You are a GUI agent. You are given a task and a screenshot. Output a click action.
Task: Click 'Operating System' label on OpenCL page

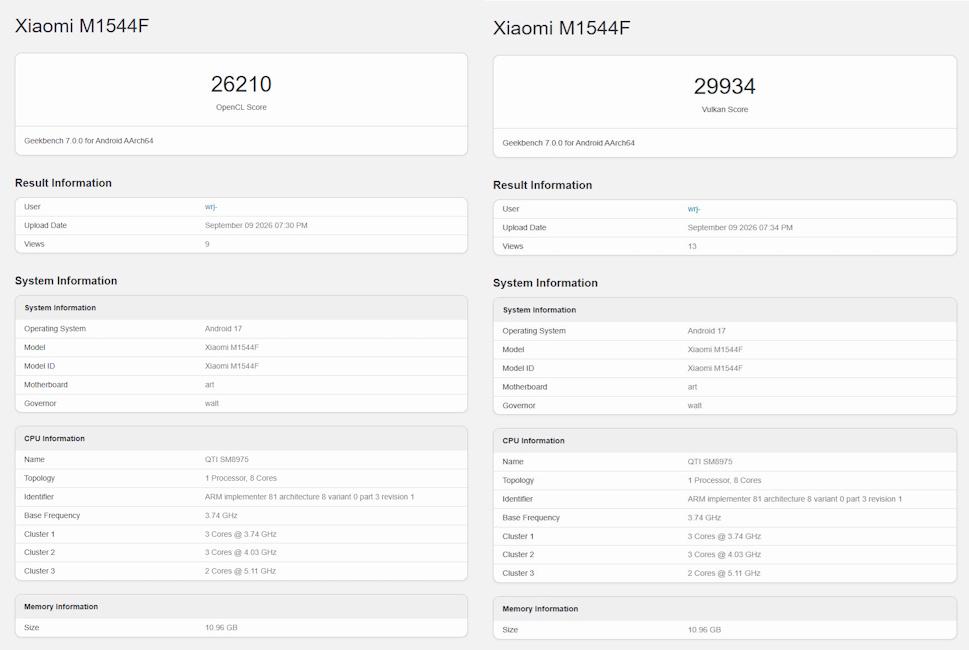[55, 329]
